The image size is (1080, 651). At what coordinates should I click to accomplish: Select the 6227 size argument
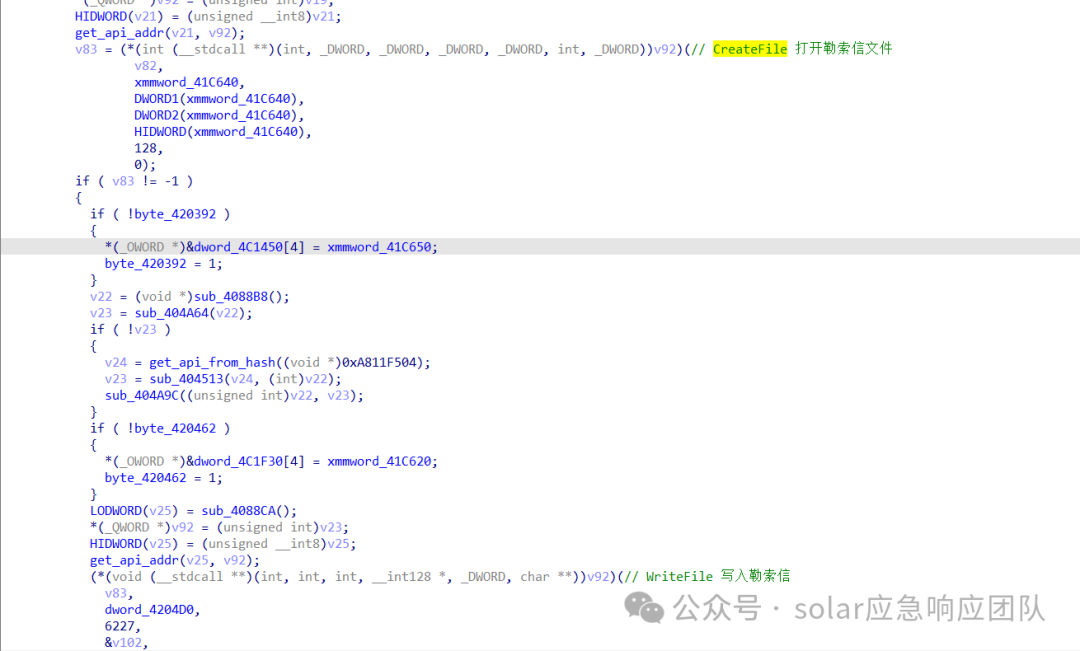tap(120, 626)
